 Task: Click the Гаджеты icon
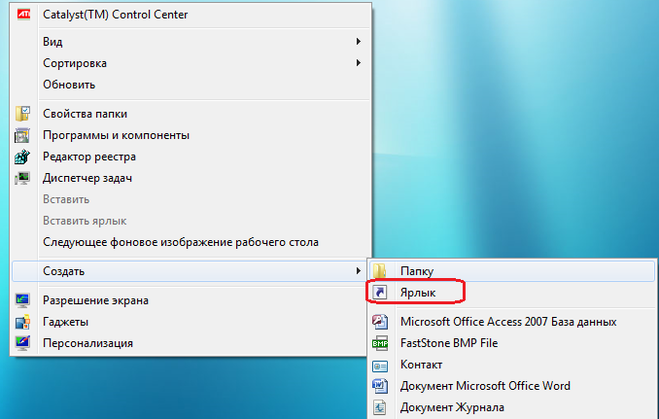(22, 322)
